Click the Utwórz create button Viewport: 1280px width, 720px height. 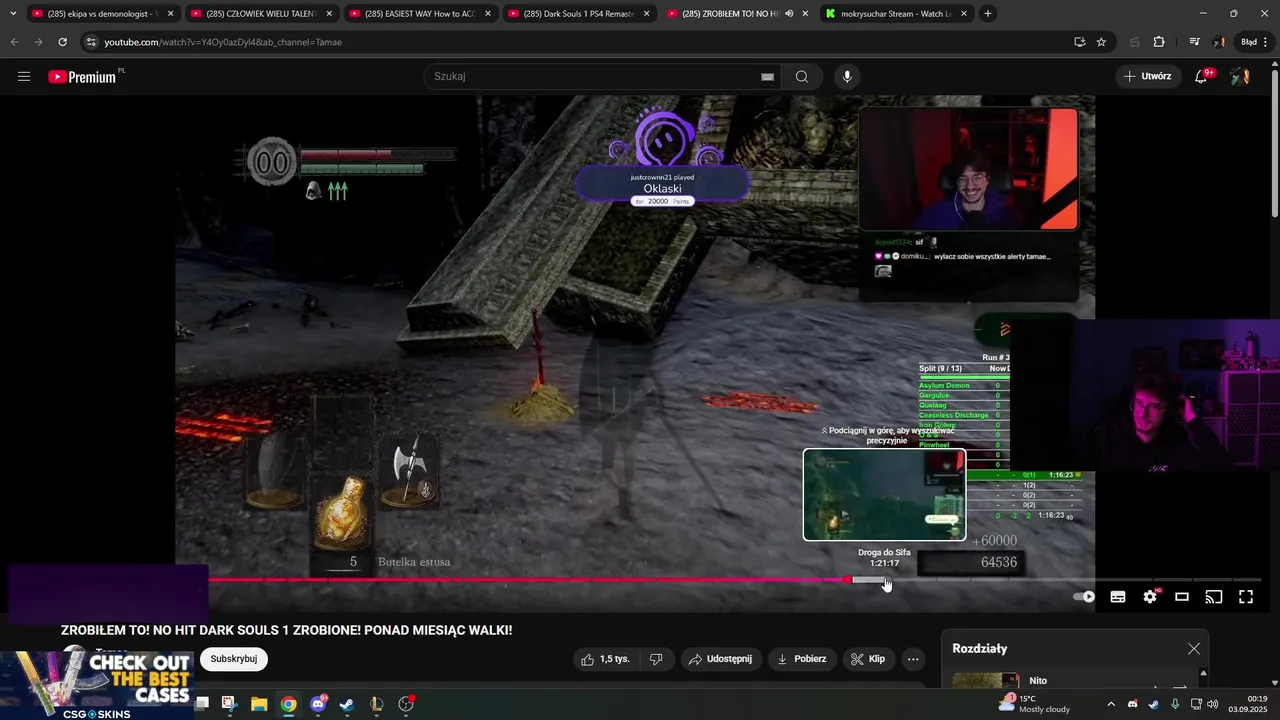pyautogui.click(x=1148, y=76)
